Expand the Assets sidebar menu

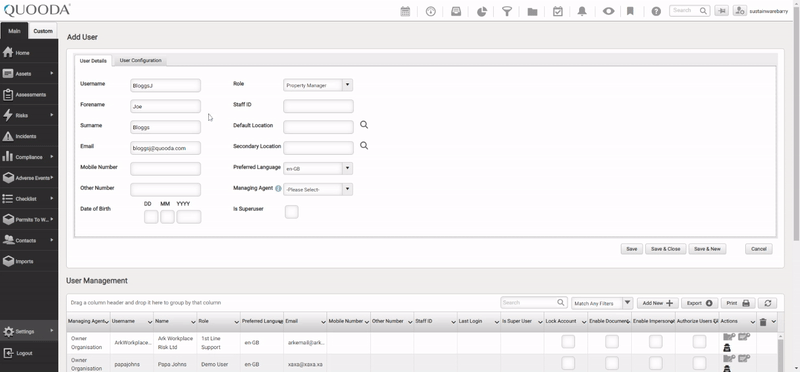(x=29, y=73)
